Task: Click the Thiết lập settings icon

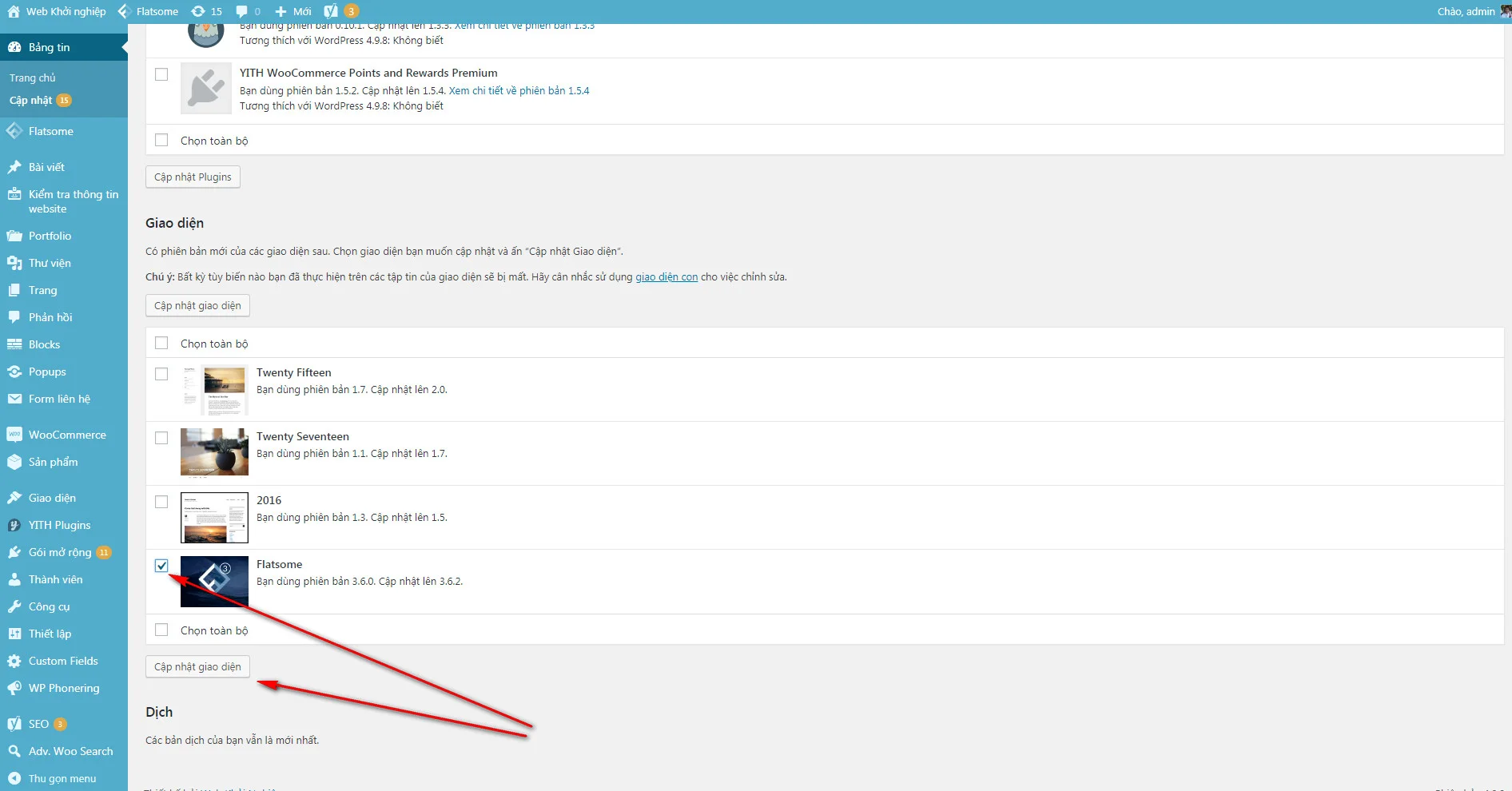Action: (x=14, y=634)
